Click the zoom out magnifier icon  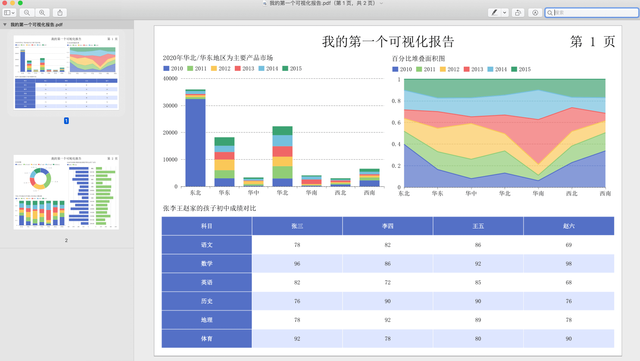[x=27, y=13]
